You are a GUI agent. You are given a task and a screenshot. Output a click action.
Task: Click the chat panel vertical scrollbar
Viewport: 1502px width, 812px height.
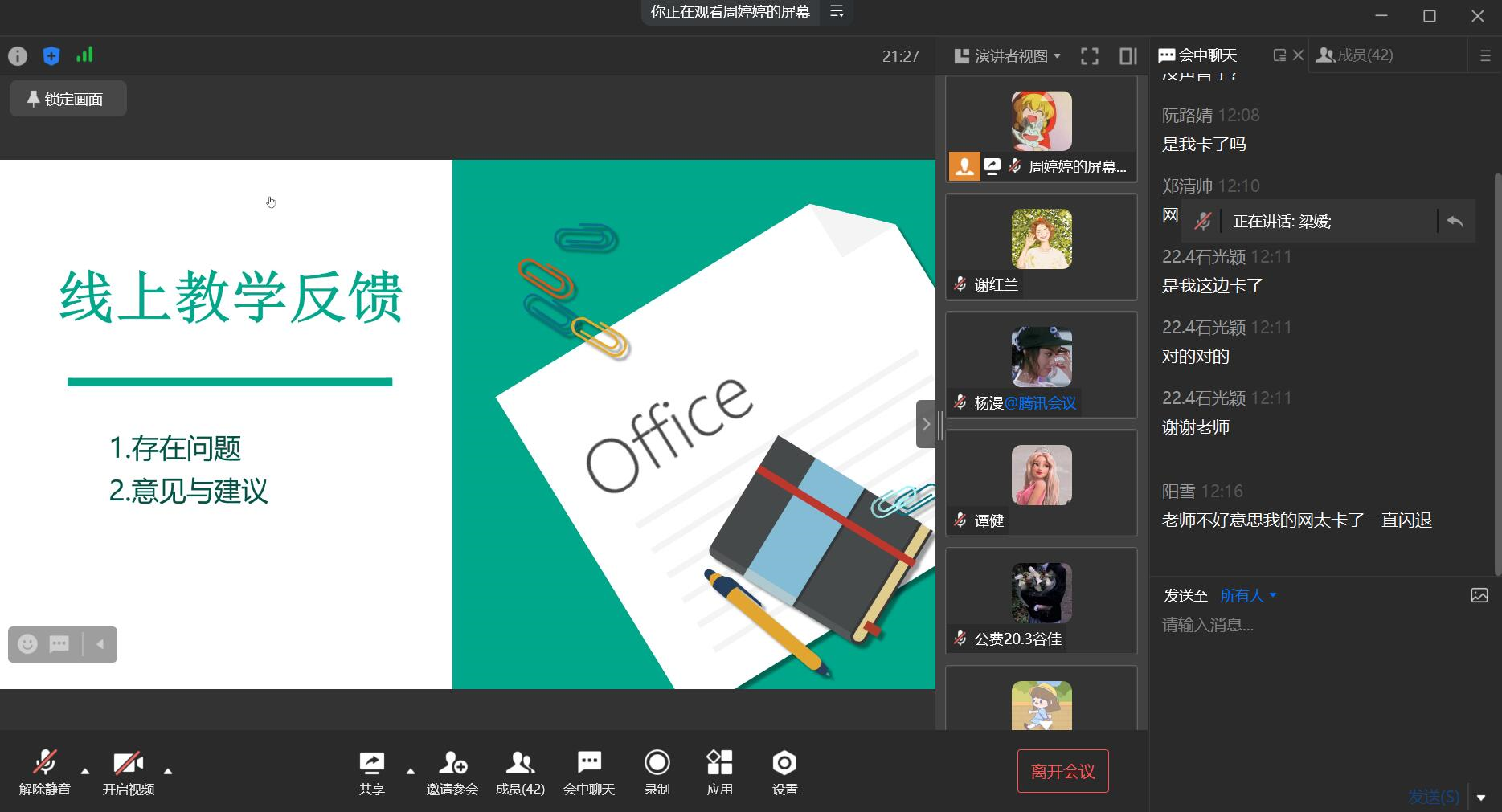tap(1497, 373)
